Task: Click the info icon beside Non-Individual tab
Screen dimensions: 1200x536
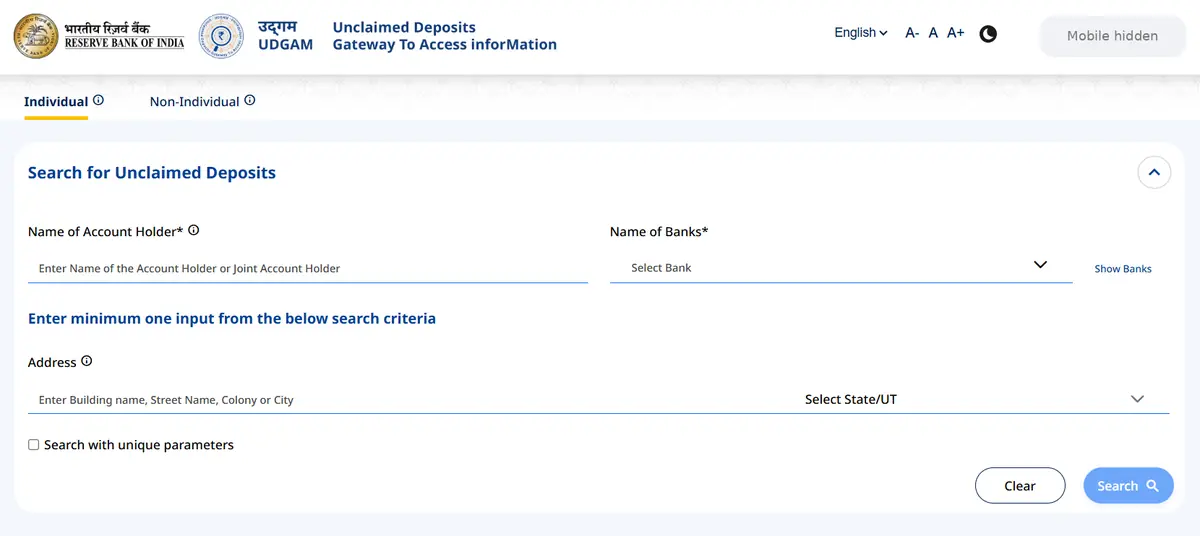Action: [250, 100]
